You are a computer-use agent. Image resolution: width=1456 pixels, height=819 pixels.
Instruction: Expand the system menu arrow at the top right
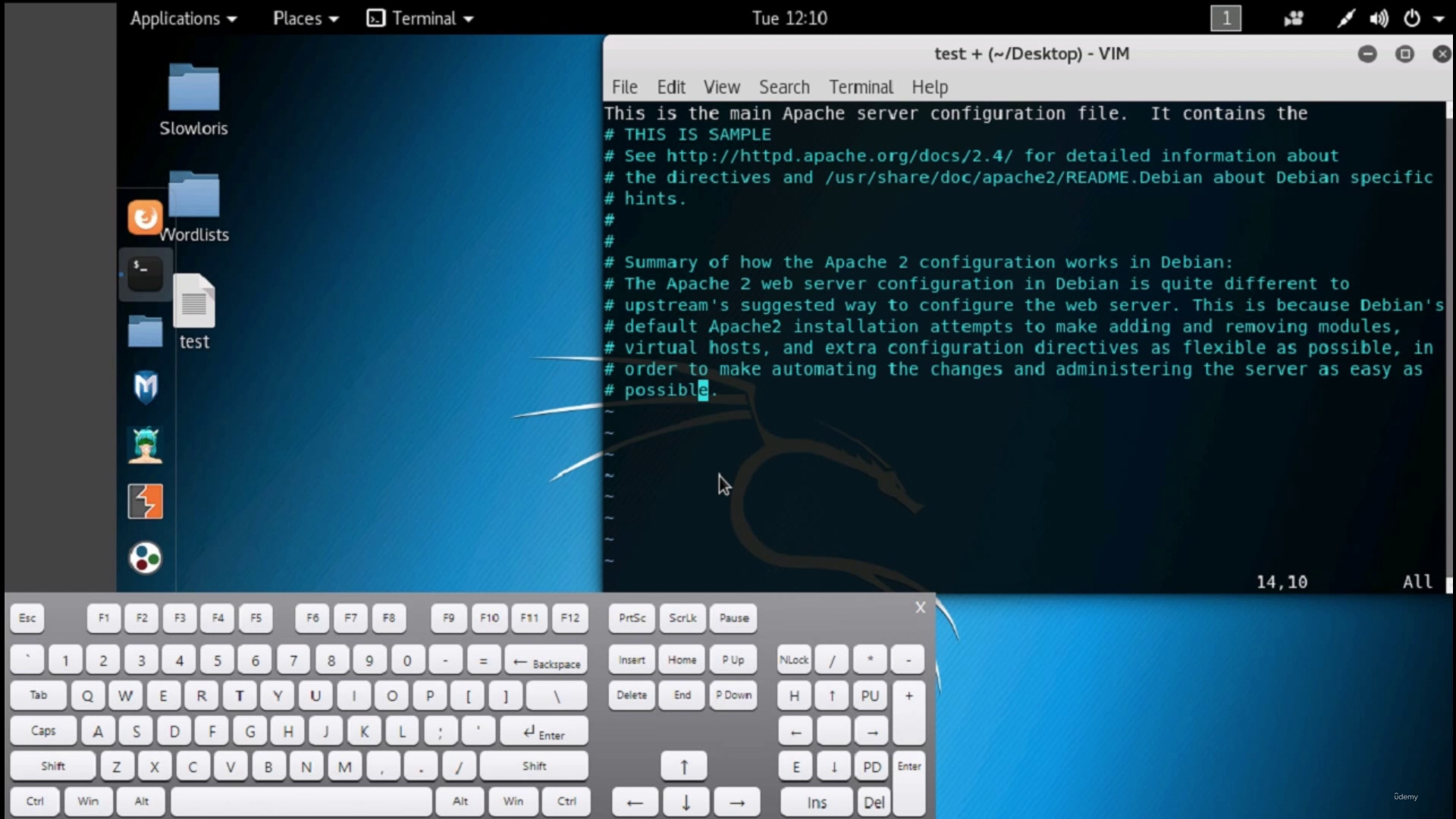point(1439,19)
